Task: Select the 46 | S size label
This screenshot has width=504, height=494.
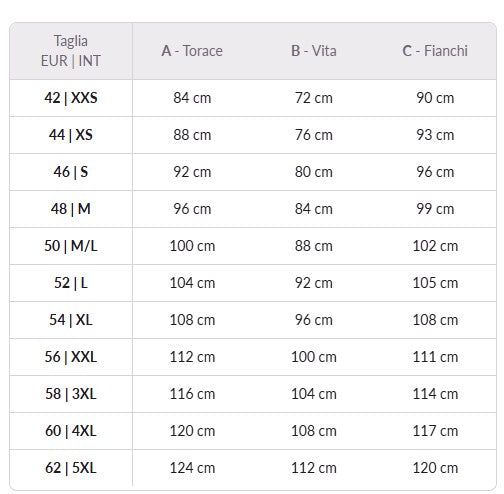Action: click(71, 172)
